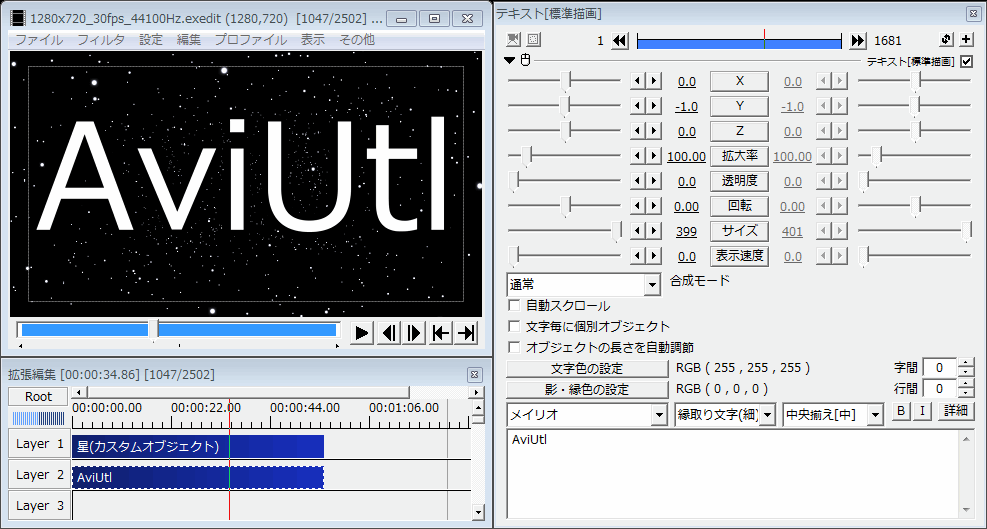This screenshot has width=987, height=529.
Task: Jump to the last frame of the video
Action: tap(466, 333)
